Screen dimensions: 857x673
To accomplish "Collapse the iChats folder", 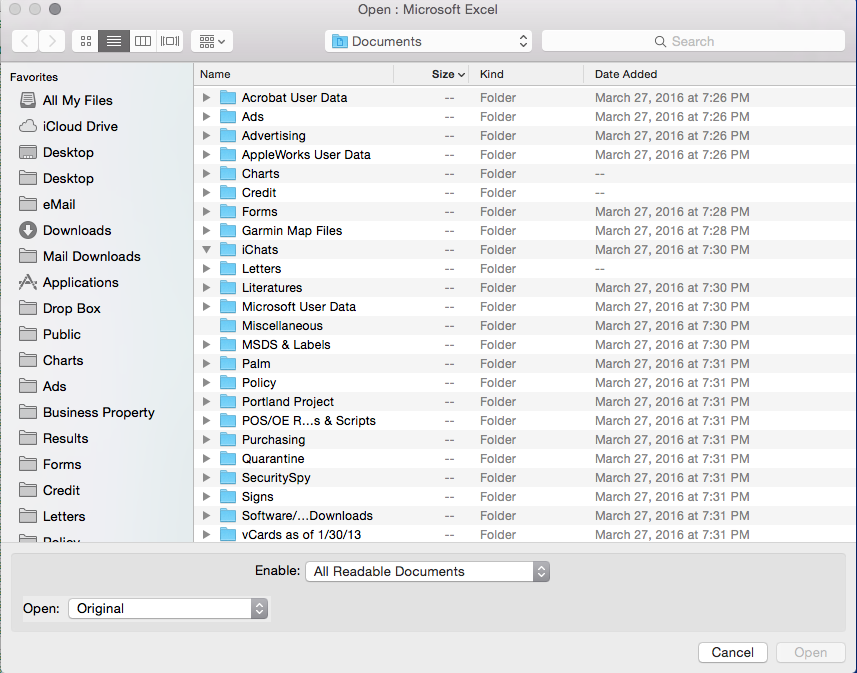I will click(206, 249).
